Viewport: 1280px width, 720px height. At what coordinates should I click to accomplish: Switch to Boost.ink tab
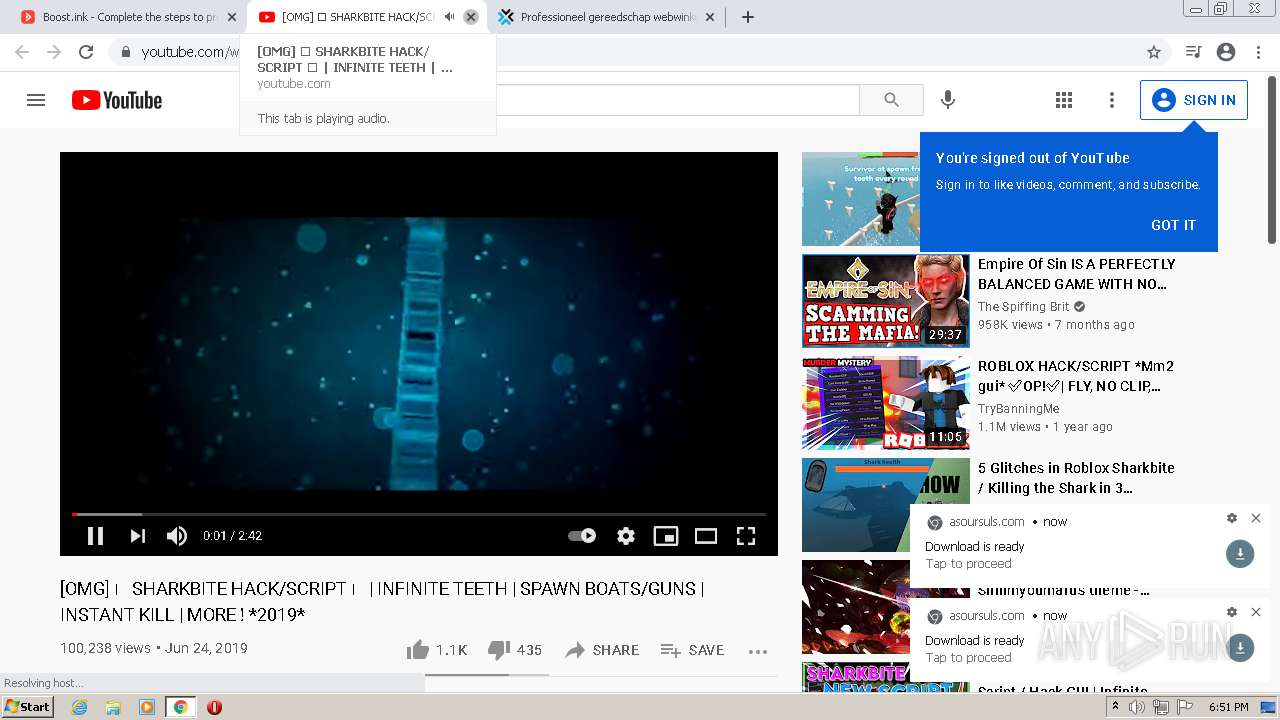pyautogui.click(x=120, y=17)
